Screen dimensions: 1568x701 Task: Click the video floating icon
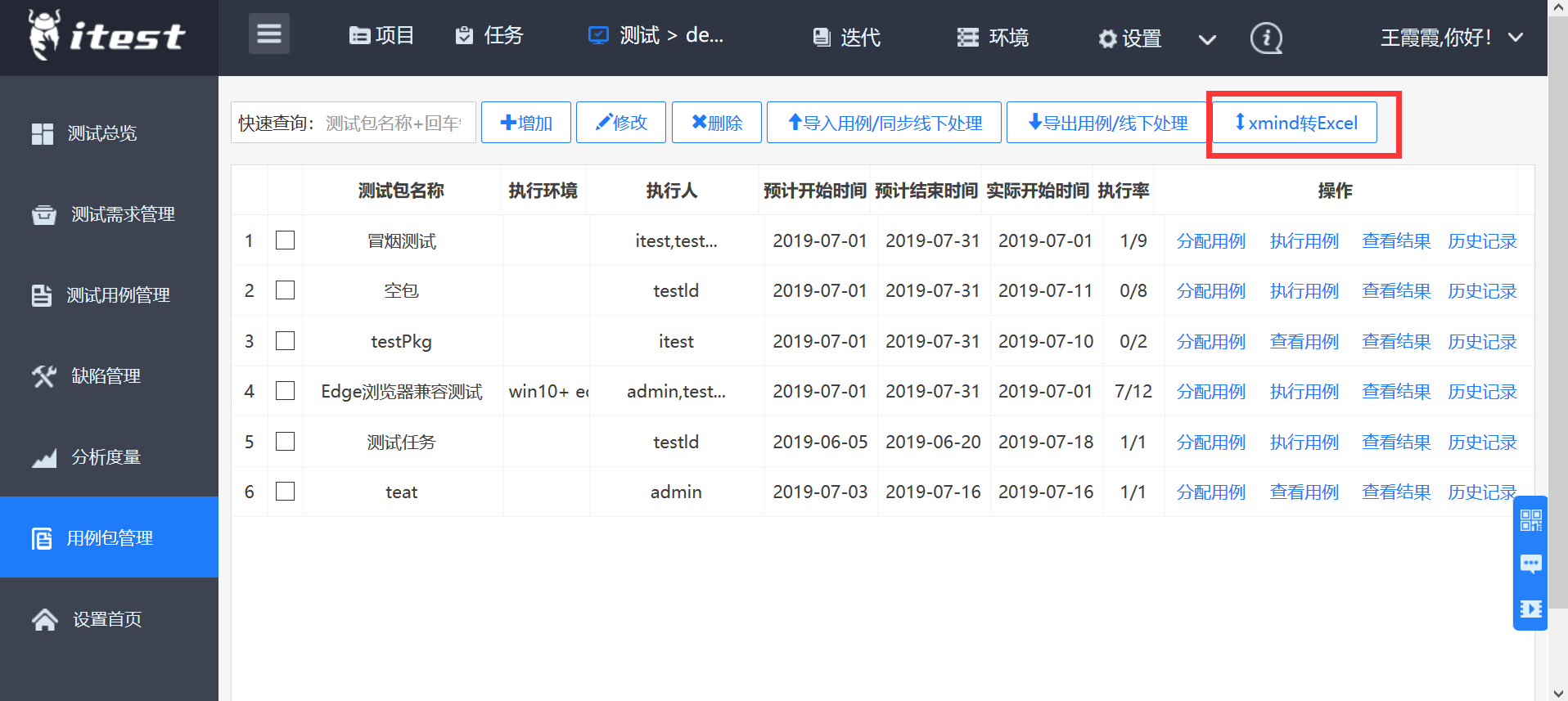click(x=1531, y=609)
